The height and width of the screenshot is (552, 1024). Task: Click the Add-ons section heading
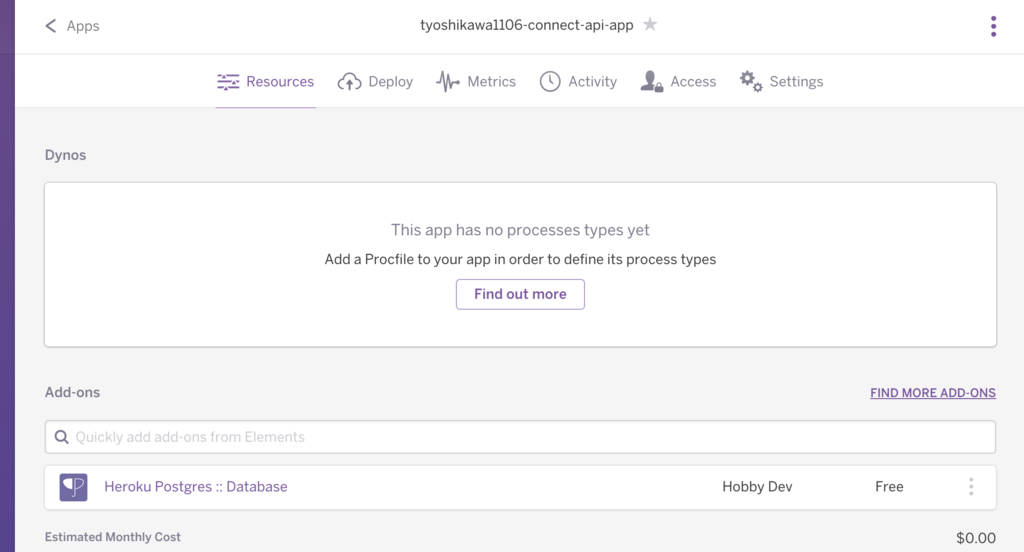[x=72, y=393]
